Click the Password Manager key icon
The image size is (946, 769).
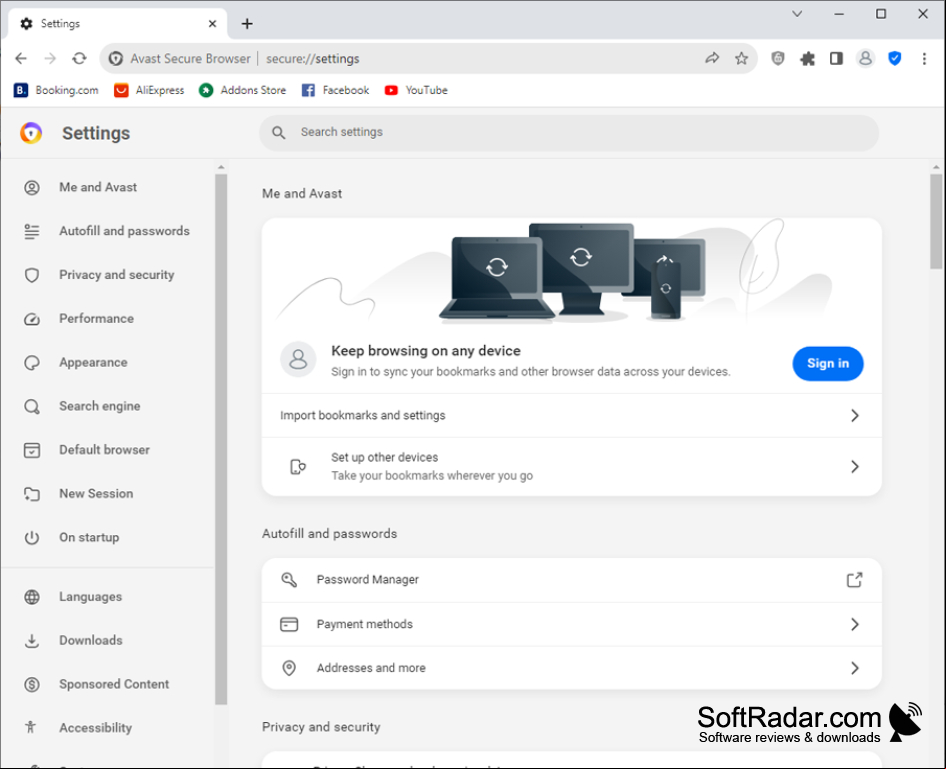tap(289, 580)
